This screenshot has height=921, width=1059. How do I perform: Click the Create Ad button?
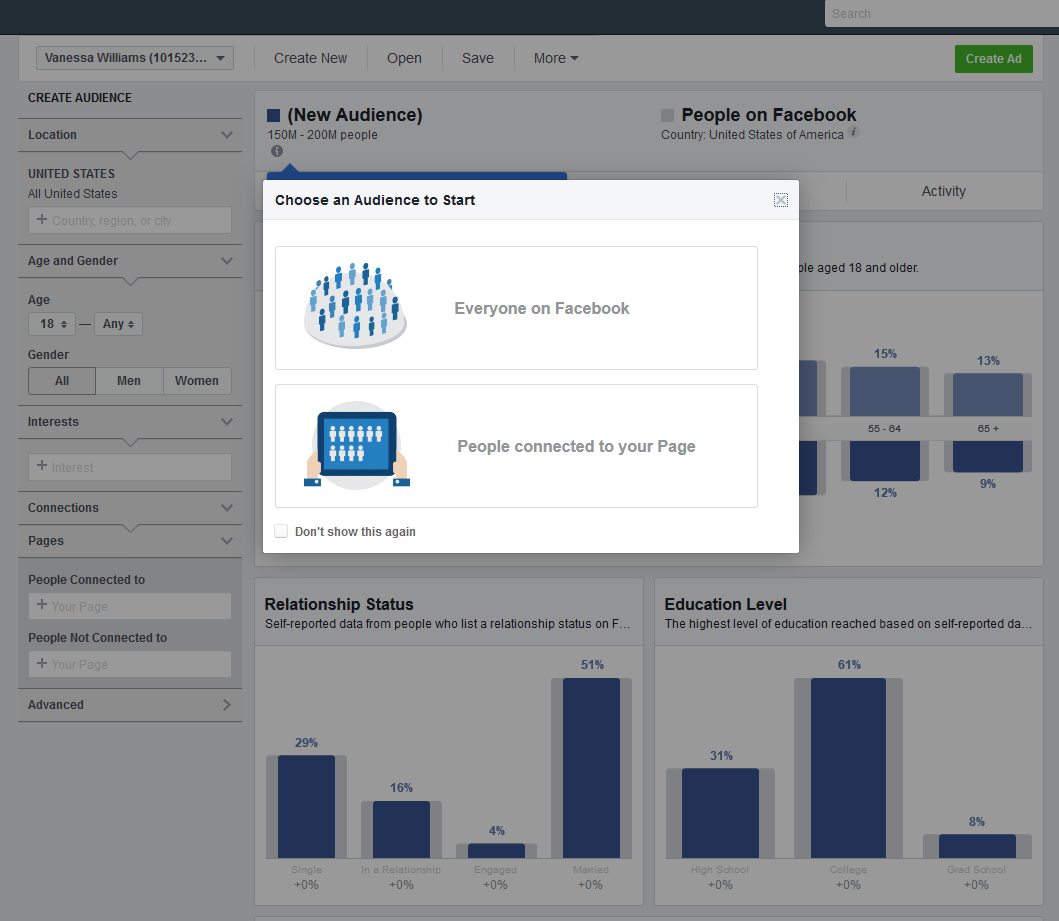click(993, 58)
